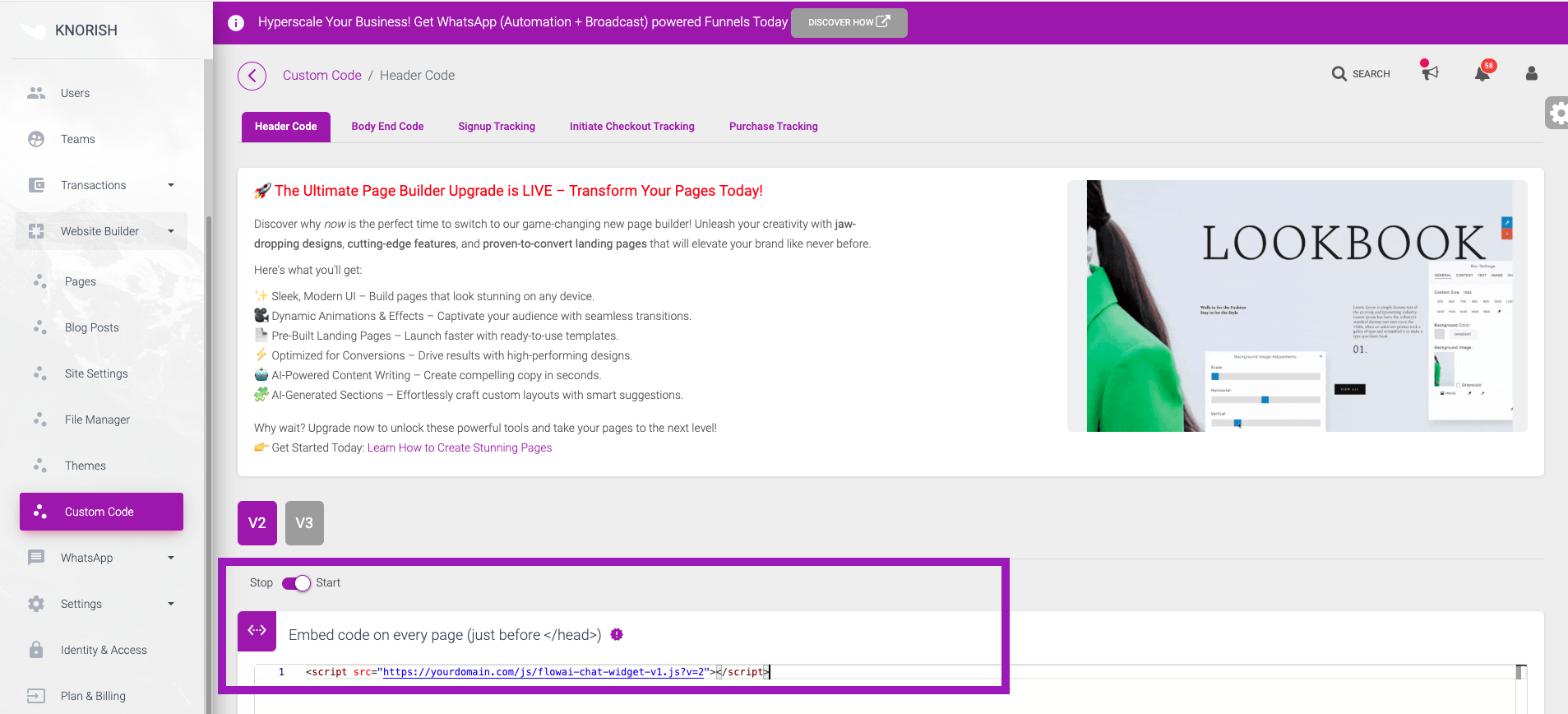The width and height of the screenshot is (1568, 714).
Task: Select the V3 version button
Action: click(304, 523)
